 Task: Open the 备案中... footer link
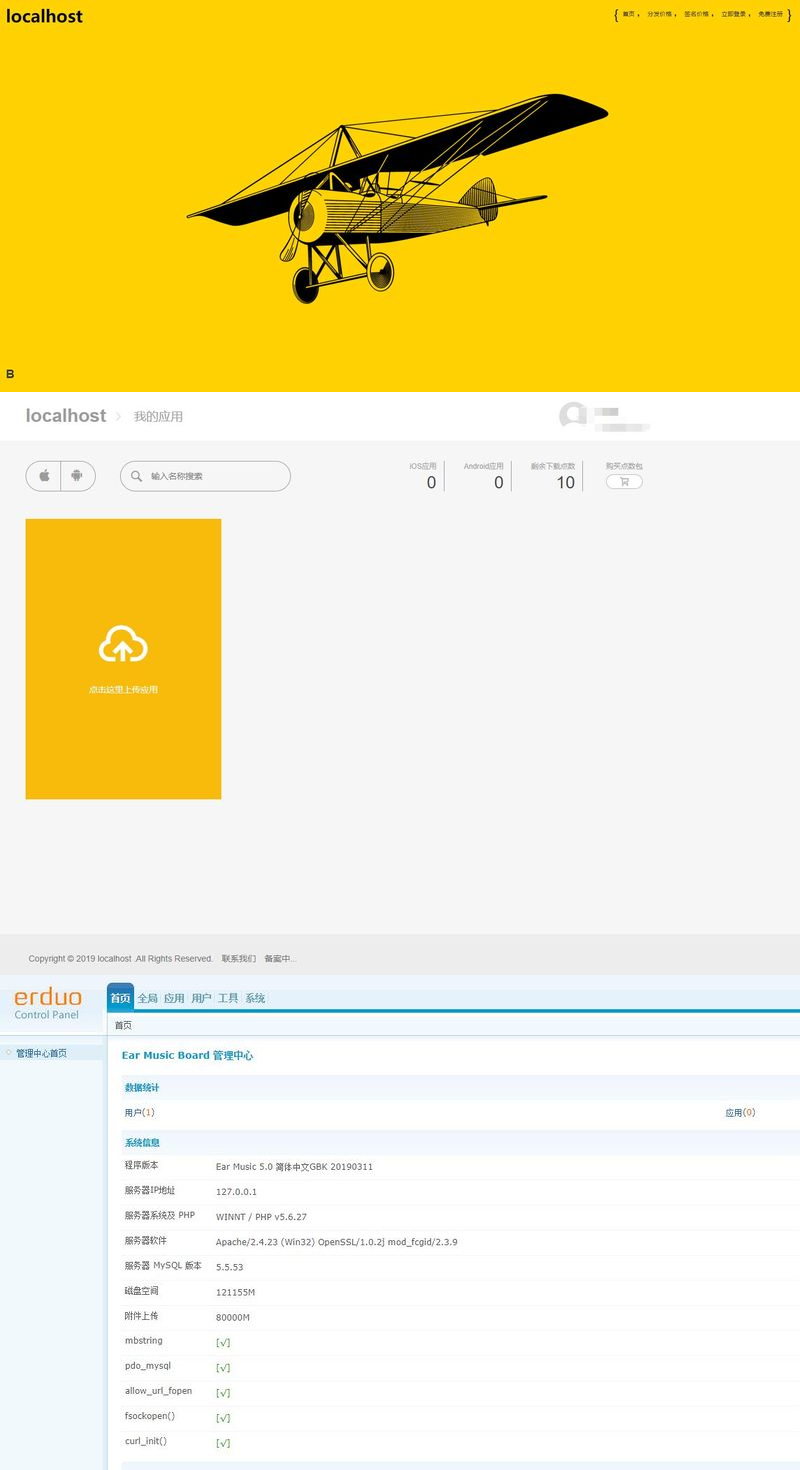(280, 958)
